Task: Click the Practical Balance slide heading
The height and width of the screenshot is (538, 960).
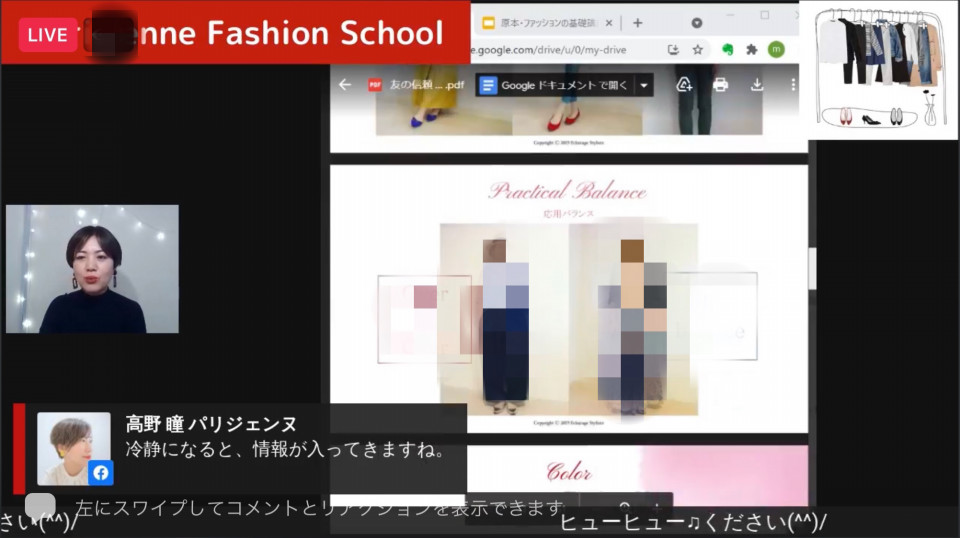Action: pyautogui.click(x=567, y=191)
